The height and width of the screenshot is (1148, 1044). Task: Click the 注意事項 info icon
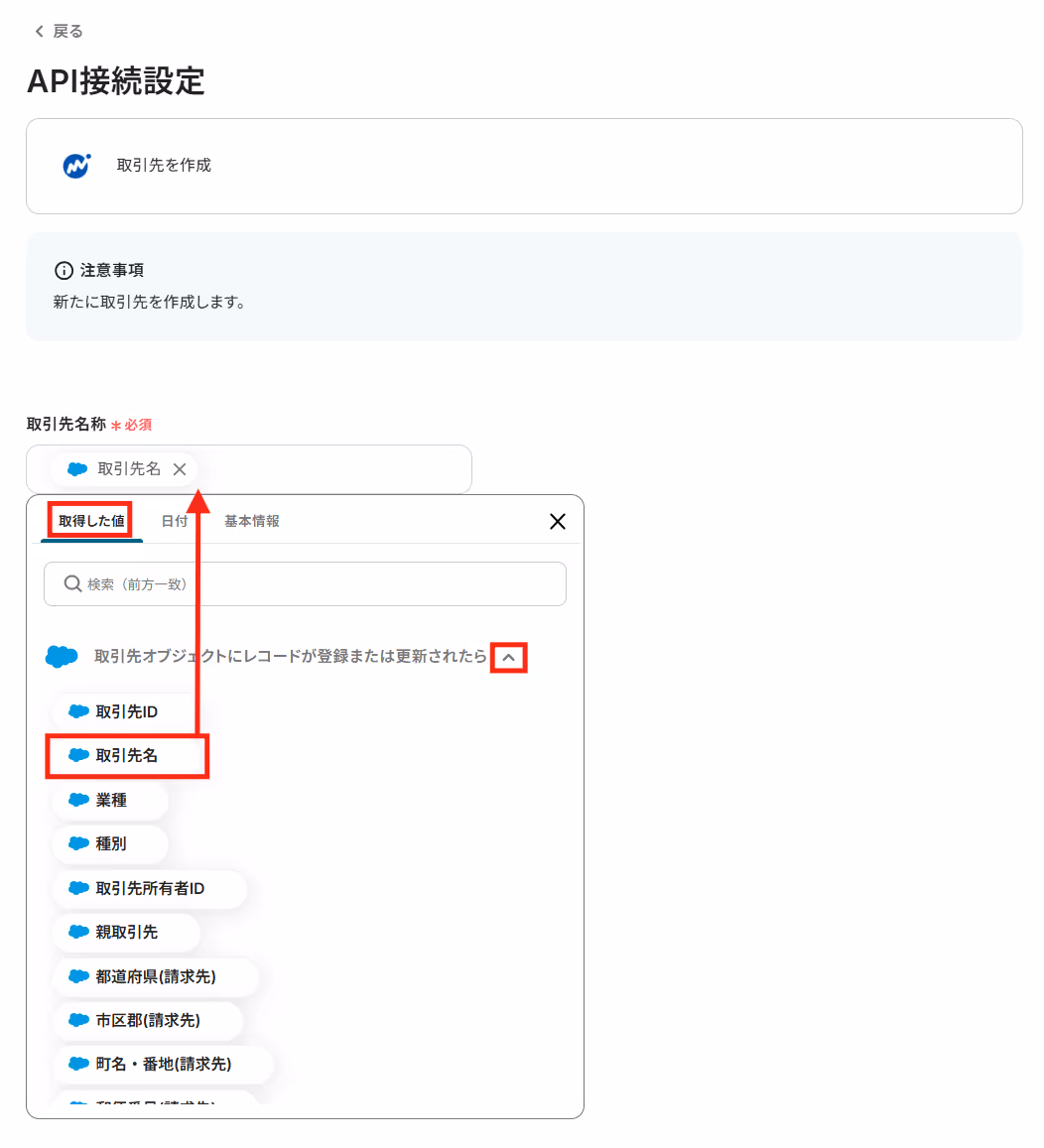[64, 271]
